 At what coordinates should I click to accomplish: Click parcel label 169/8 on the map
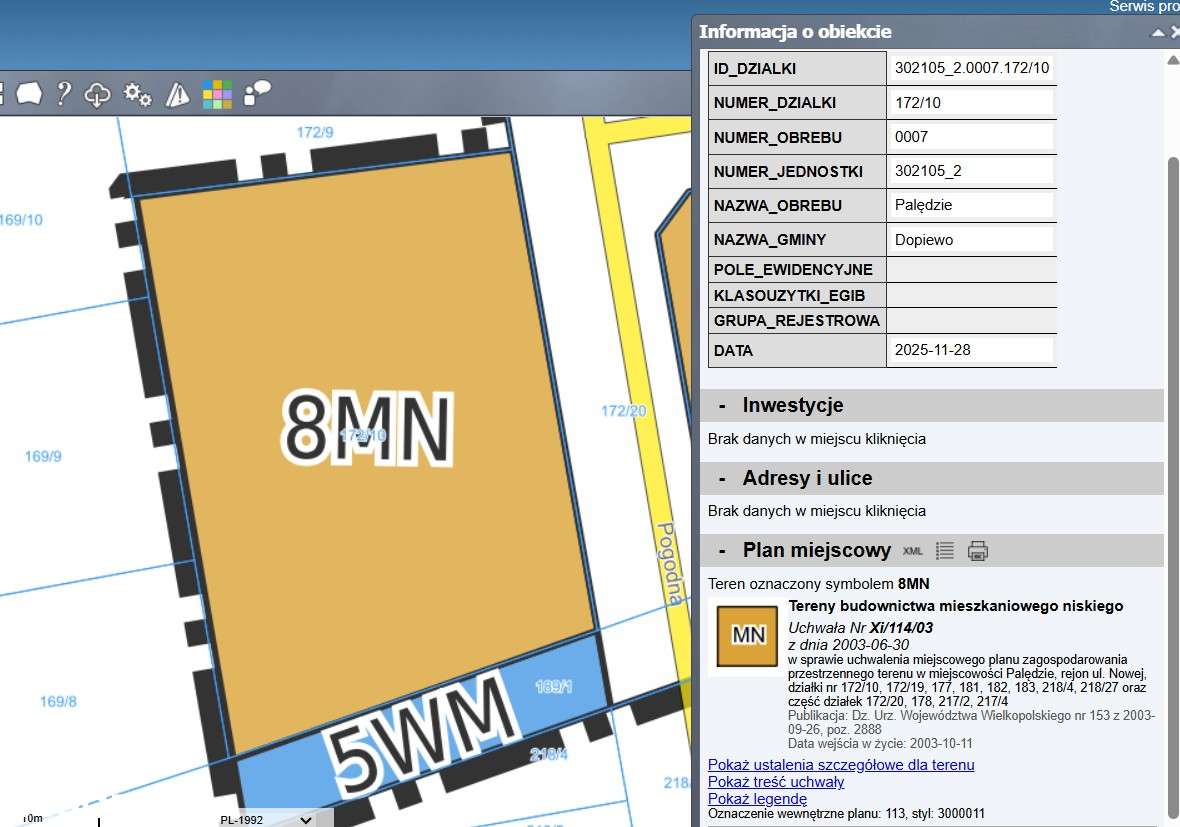point(58,701)
